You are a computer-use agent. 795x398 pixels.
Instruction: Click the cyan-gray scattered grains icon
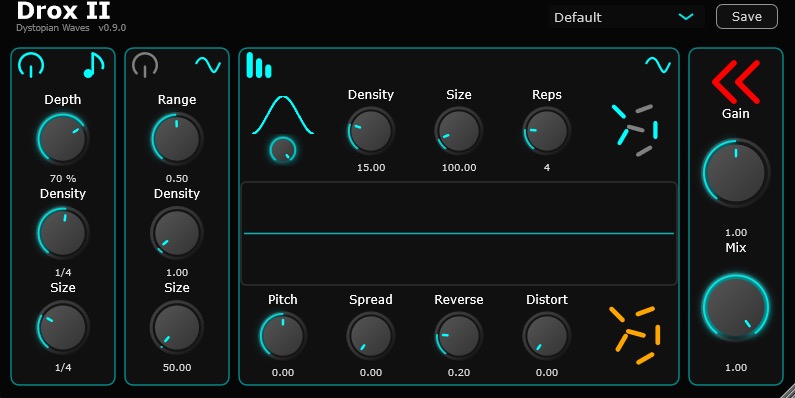[635, 130]
